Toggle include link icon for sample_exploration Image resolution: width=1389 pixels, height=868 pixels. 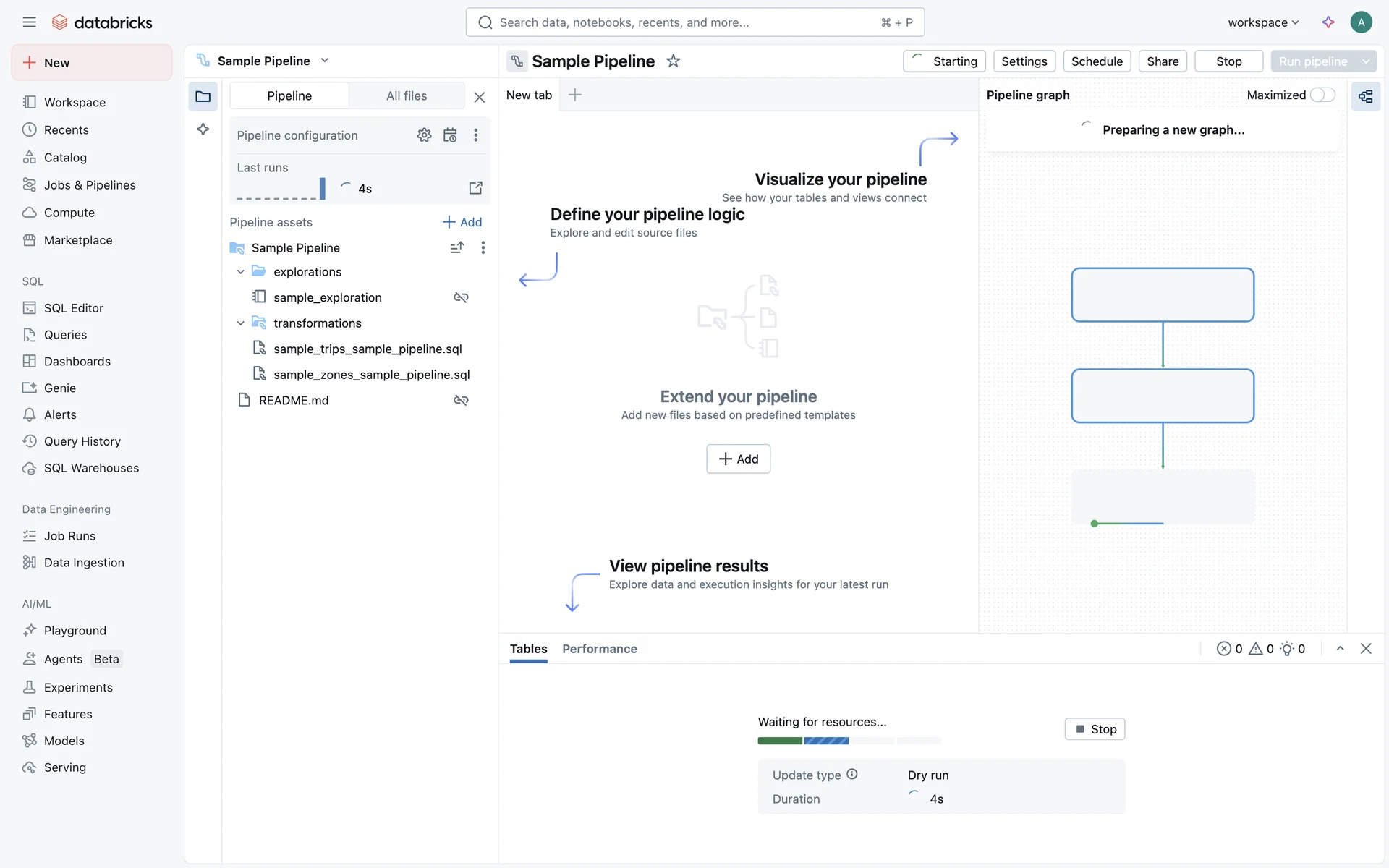point(461,297)
